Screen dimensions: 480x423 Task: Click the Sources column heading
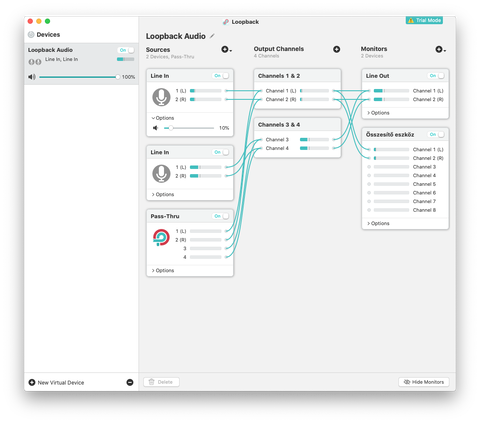pos(158,50)
